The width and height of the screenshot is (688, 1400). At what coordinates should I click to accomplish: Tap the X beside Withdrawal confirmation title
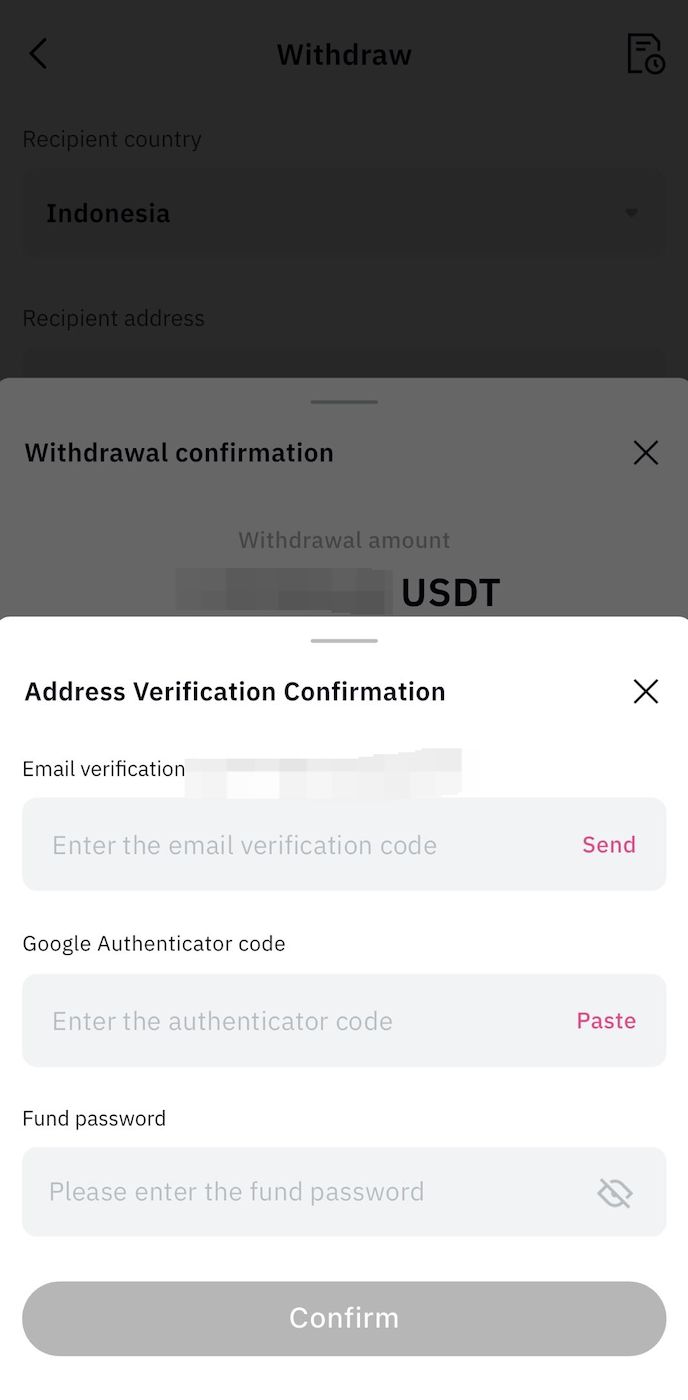tap(646, 452)
